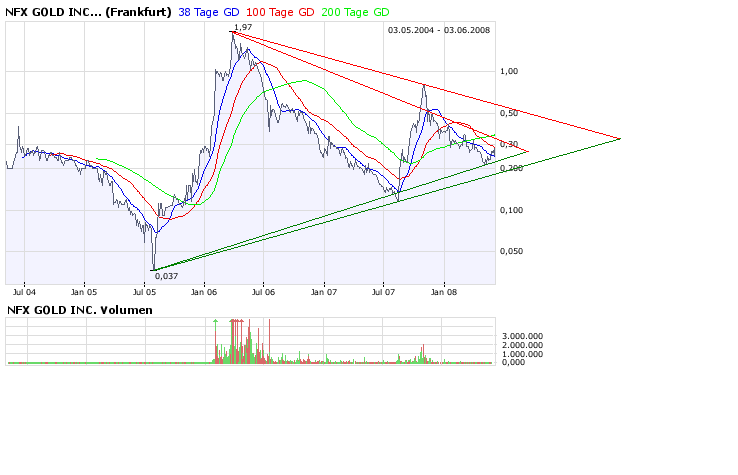This screenshot has height=475, width=738.
Task: Click the Jan 06 date axis label
Action: tap(204, 292)
